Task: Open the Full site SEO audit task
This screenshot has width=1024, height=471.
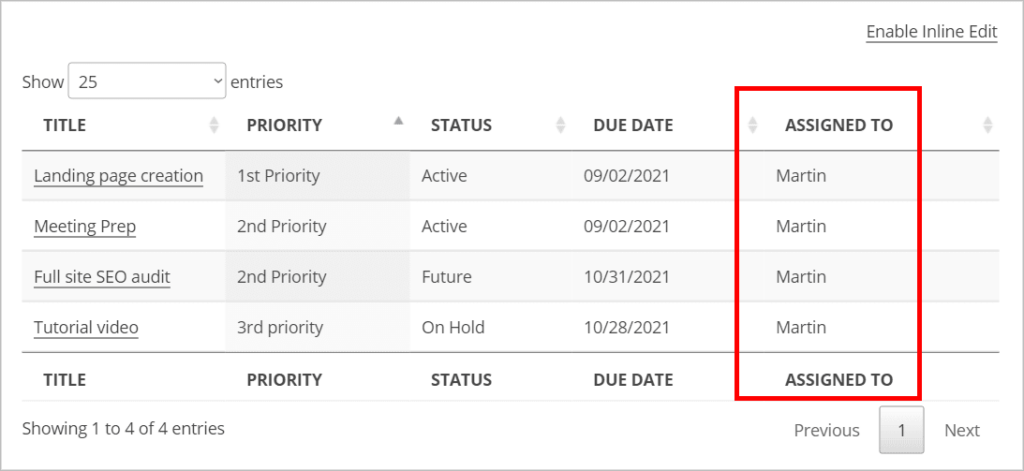Action: pos(102,277)
